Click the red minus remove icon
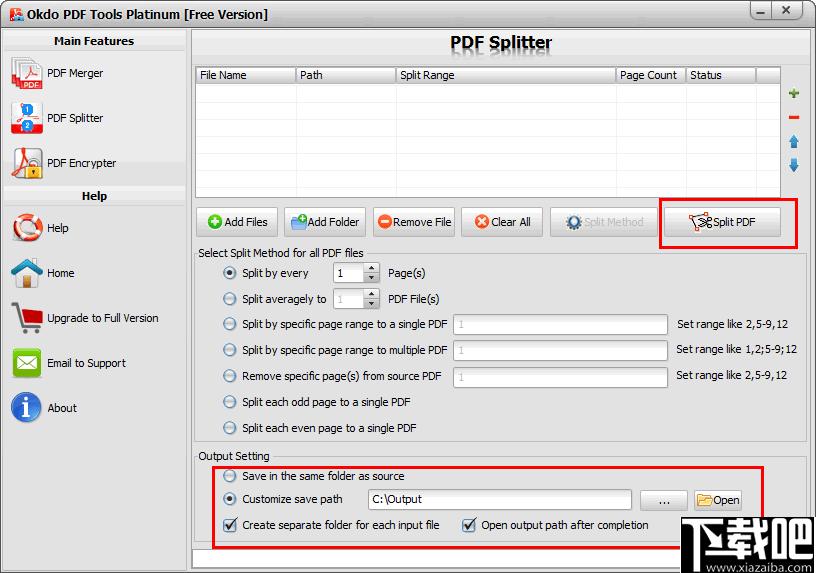The width and height of the screenshot is (816, 573). coord(794,118)
